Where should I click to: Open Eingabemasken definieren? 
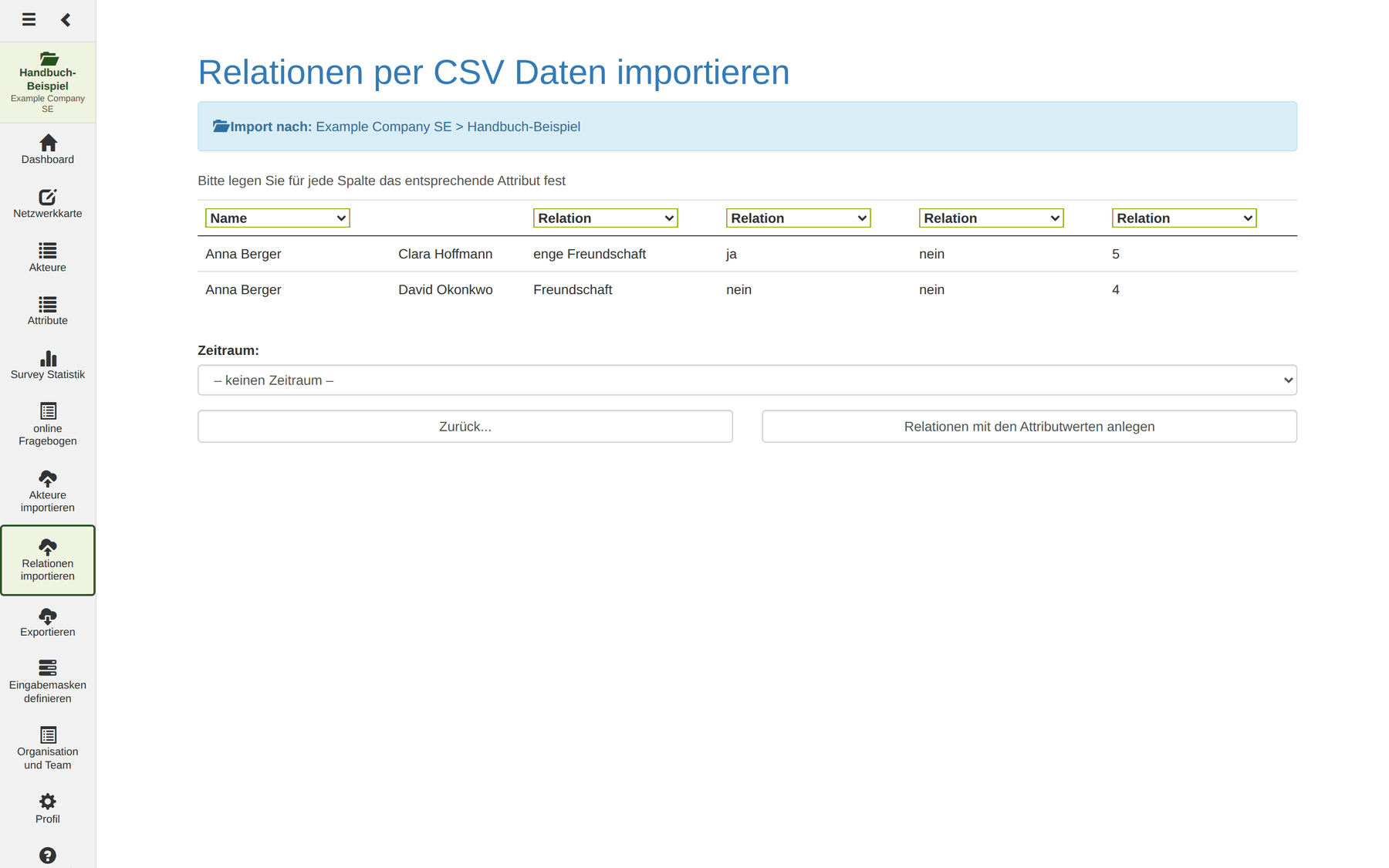(48, 681)
